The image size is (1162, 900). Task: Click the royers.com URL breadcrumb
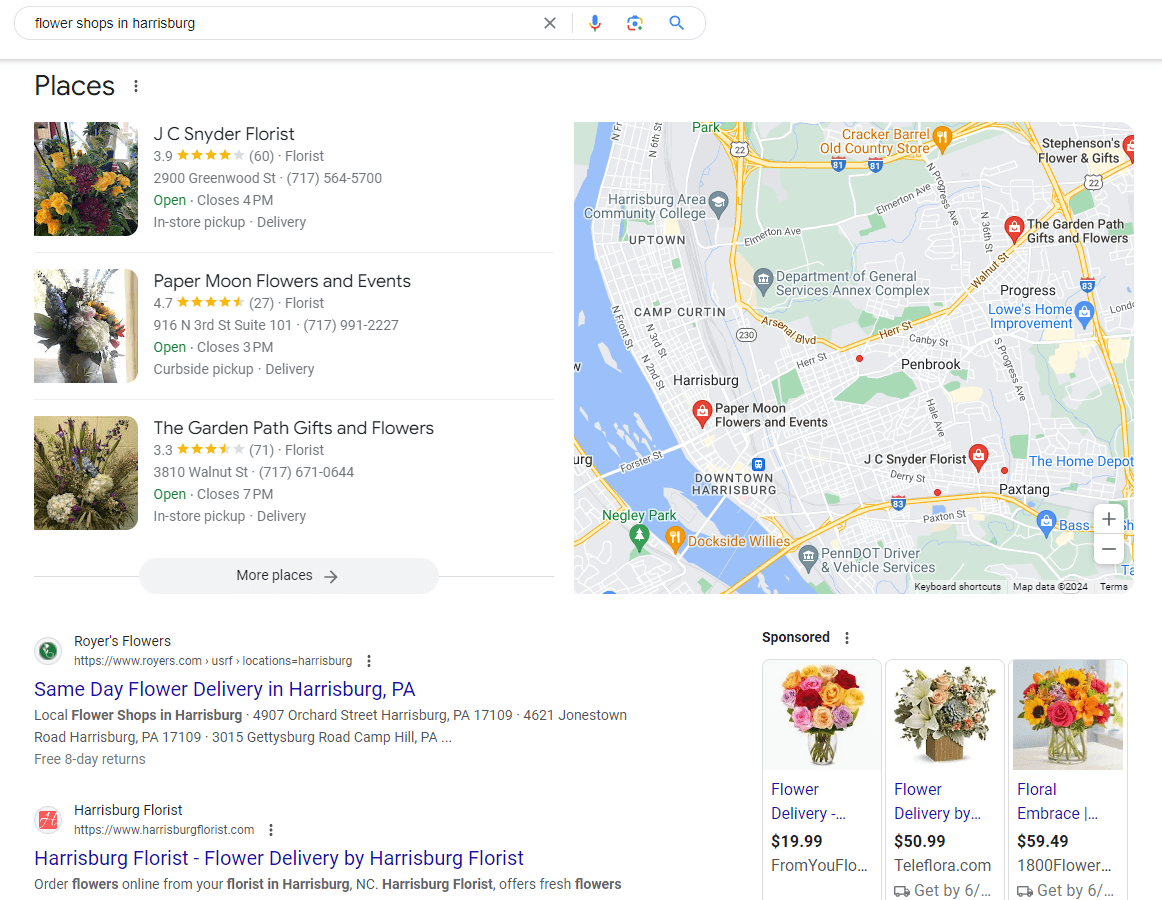coord(213,661)
